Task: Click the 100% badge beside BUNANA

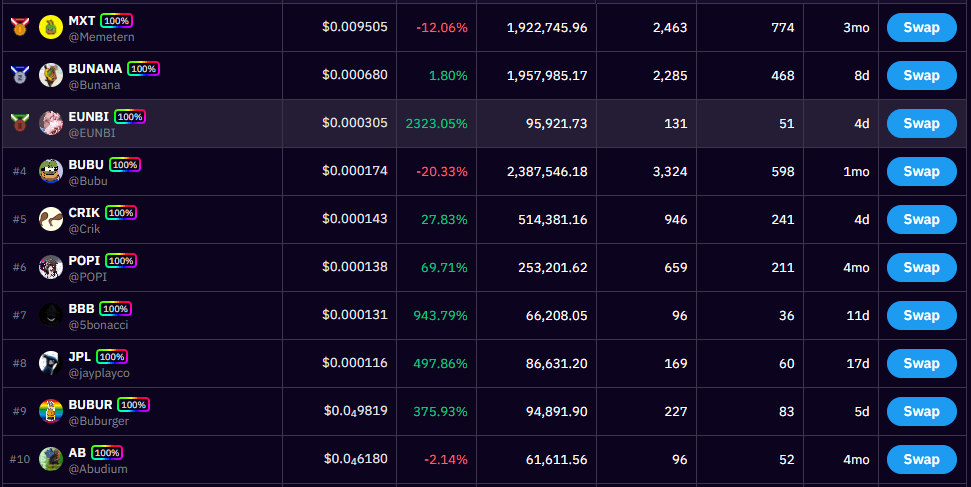Action: pos(143,69)
